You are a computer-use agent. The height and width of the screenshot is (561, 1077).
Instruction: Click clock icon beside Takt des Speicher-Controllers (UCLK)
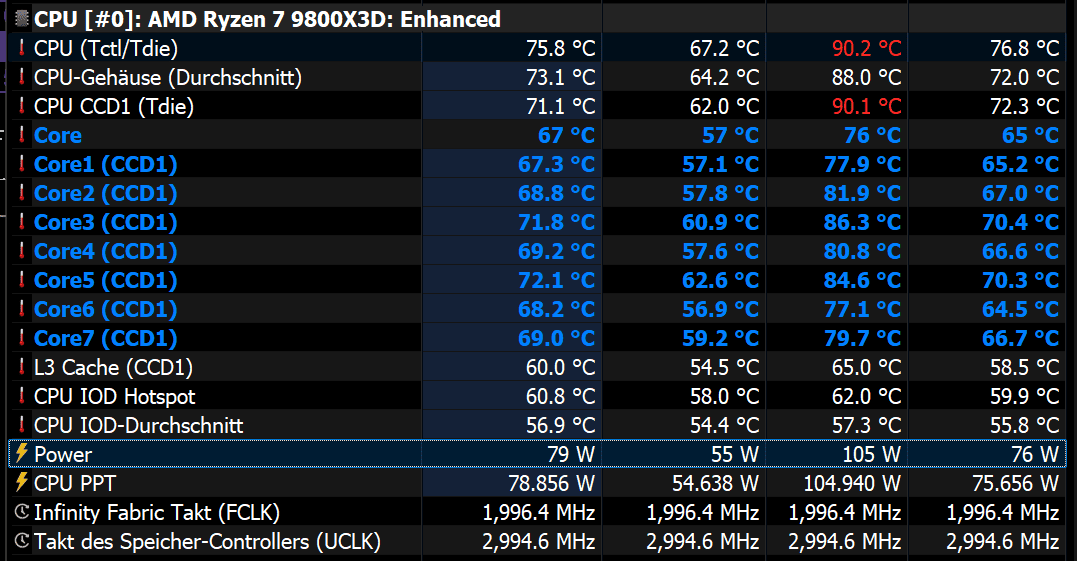point(22,541)
